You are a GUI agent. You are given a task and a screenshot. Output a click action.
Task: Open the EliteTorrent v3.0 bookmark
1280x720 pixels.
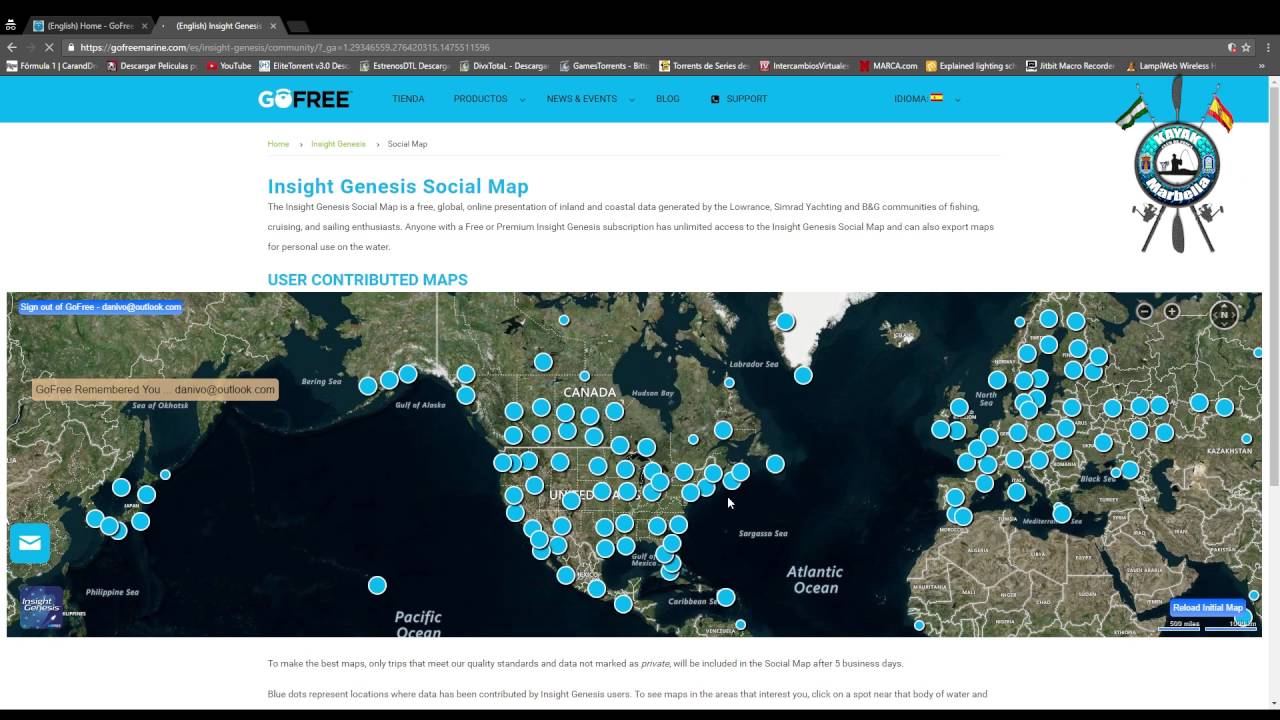pyautogui.click(x=304, y=66)
